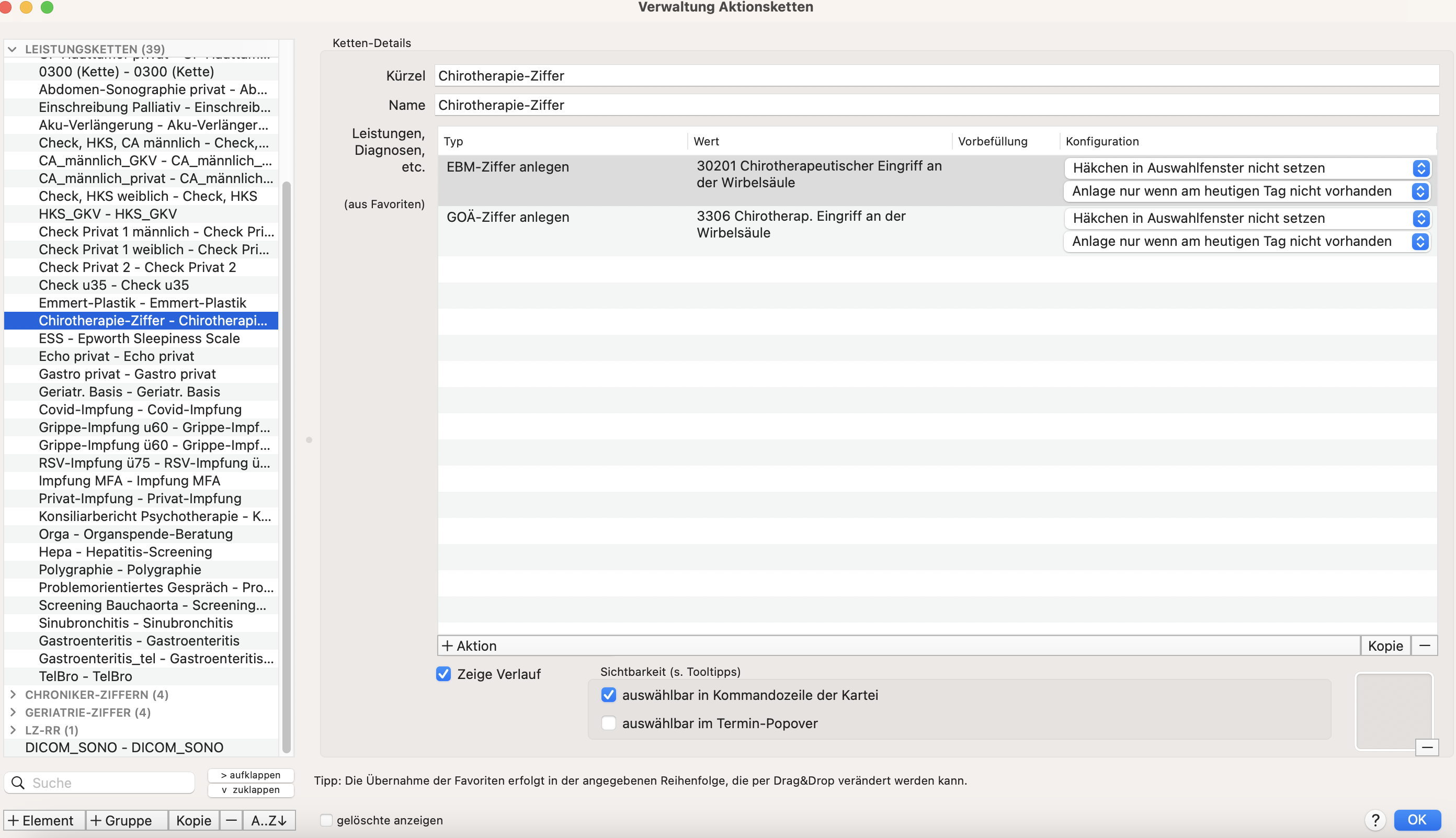Image resolution: width=1456 pixels, height=838 pixels.
Task: Confirm with the OK button
Action: pyautogui.click(x=1417, y=820)
